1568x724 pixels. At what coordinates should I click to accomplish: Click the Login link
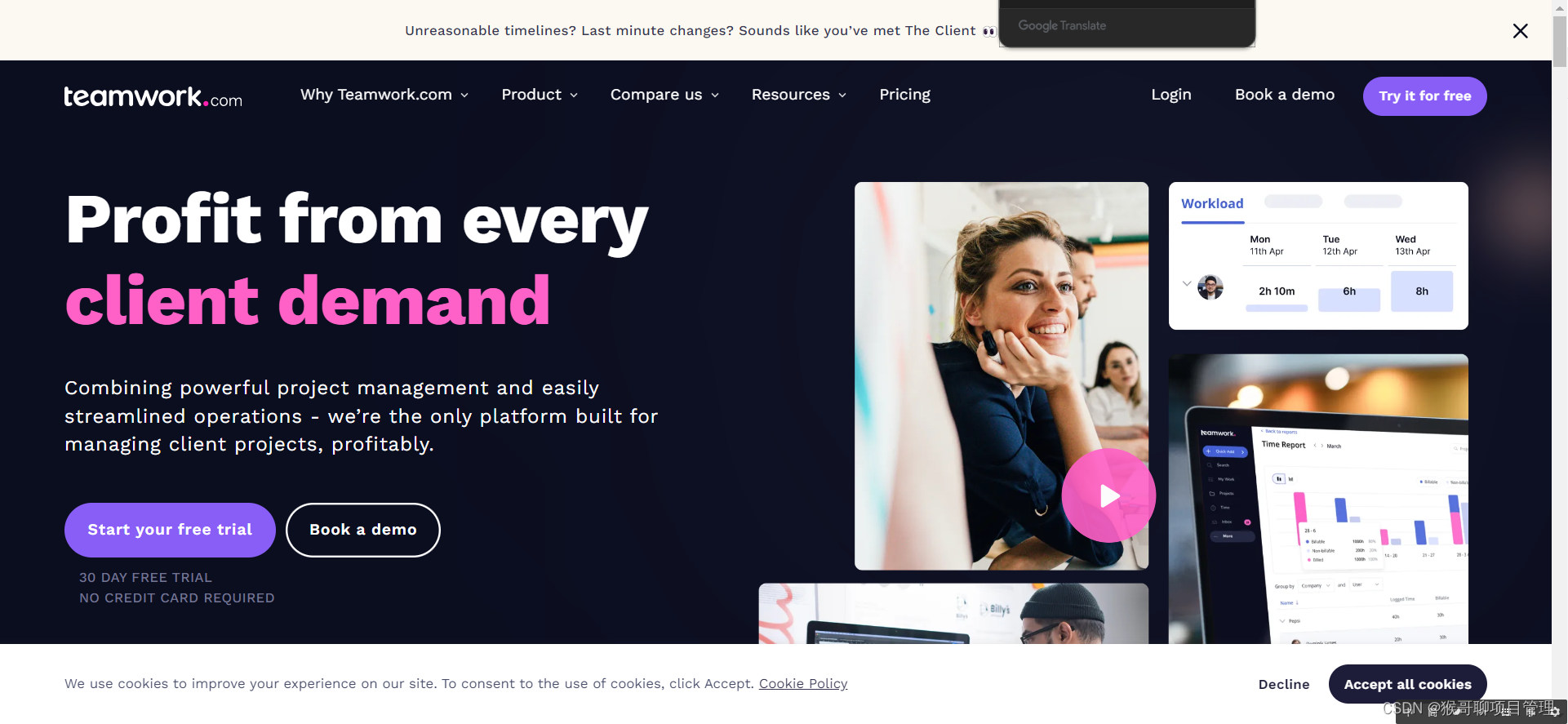click(x=1171, y=95)
